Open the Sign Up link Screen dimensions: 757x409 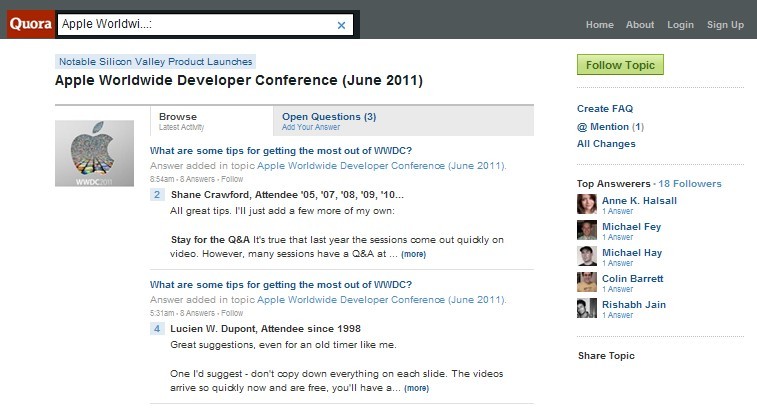point(725,25)
